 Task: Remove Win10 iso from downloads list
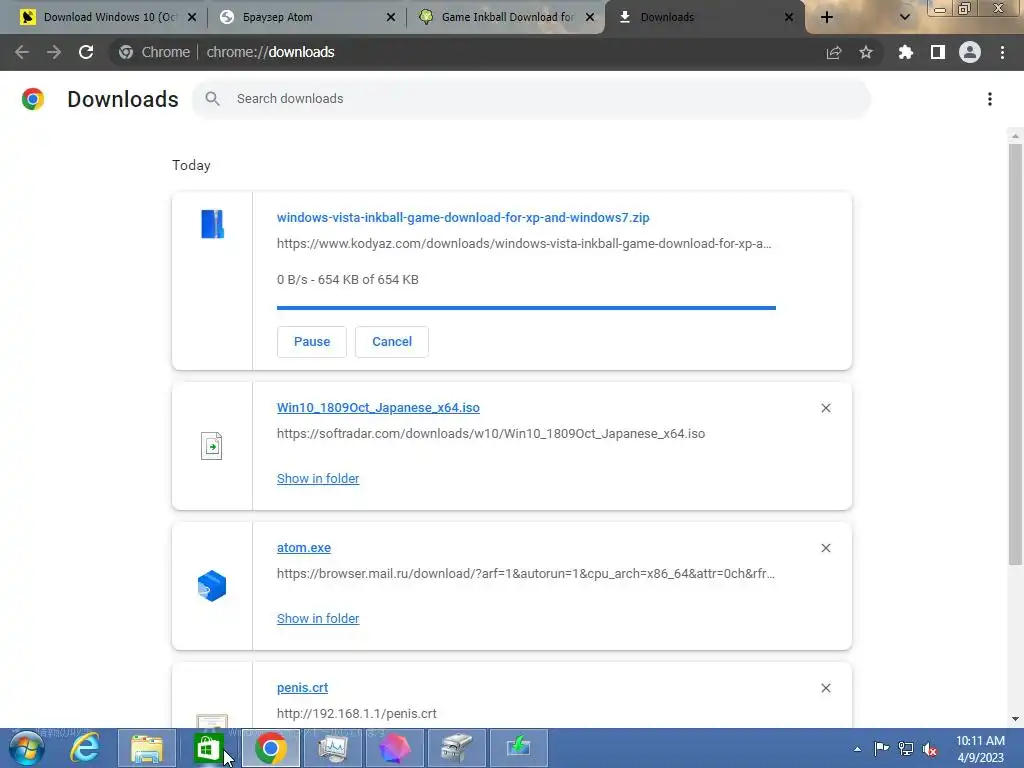825,408
